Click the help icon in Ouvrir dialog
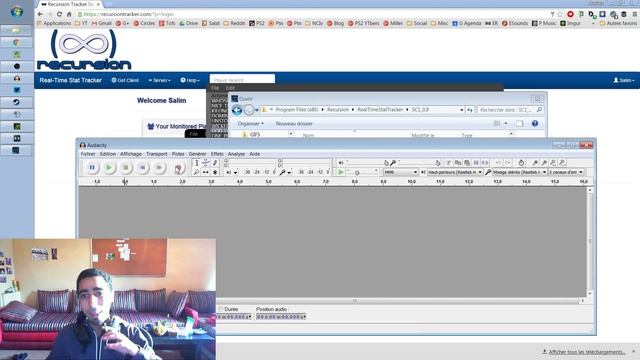This screenshot has width=640, height=360. (x=535, y=123)
